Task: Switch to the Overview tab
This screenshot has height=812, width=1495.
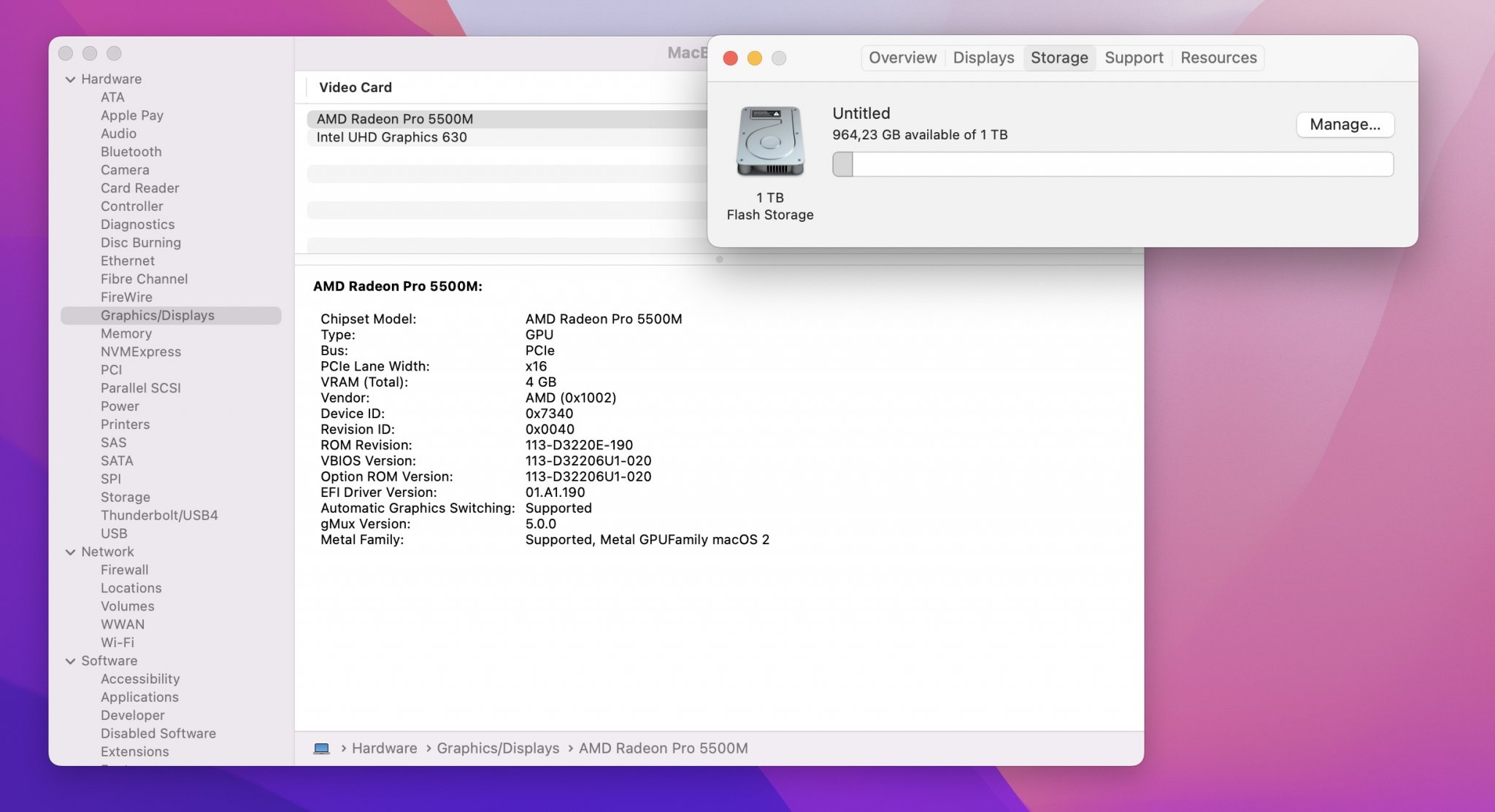Action: (x=902, y=58)
